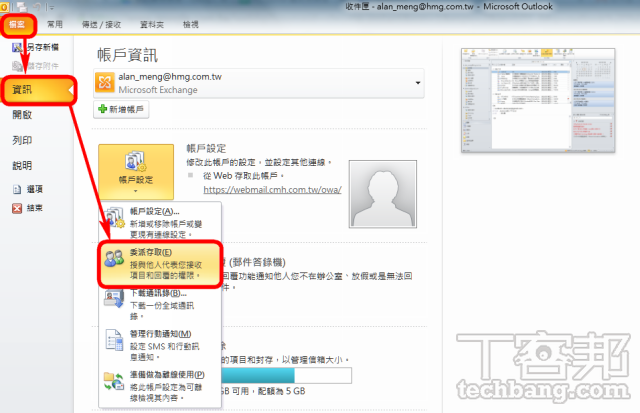Choose 管理行動通知(M) from the menu
The image size is (640, 413).
160,345
